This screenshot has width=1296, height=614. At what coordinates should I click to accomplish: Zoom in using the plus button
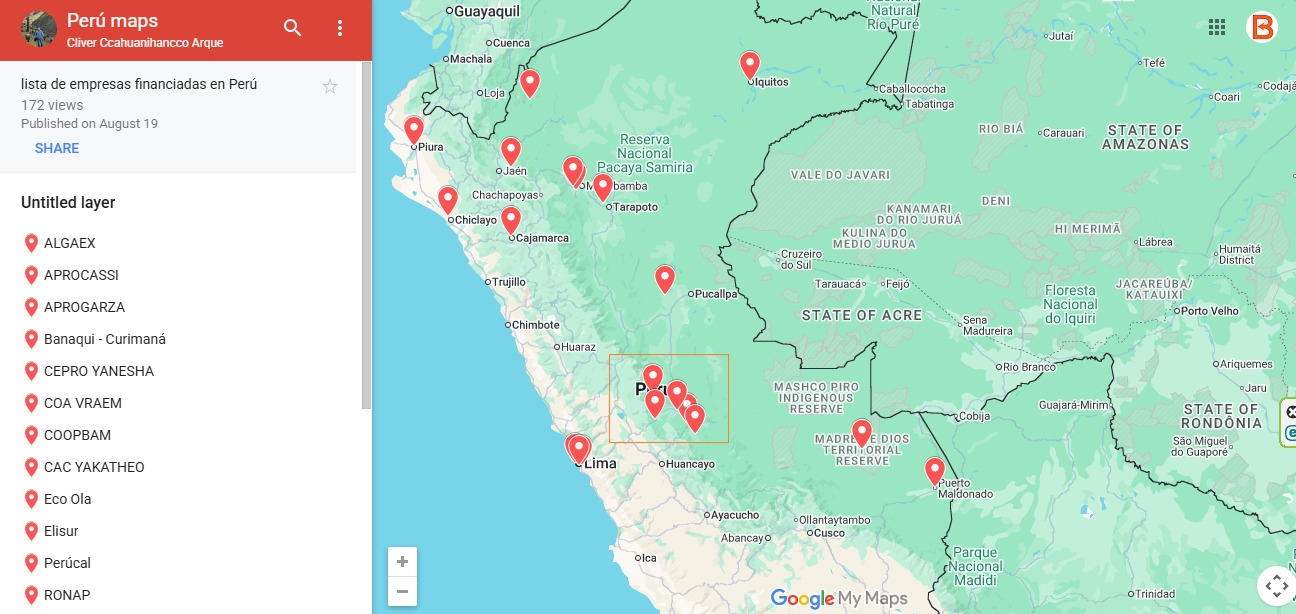coord(402,562)
